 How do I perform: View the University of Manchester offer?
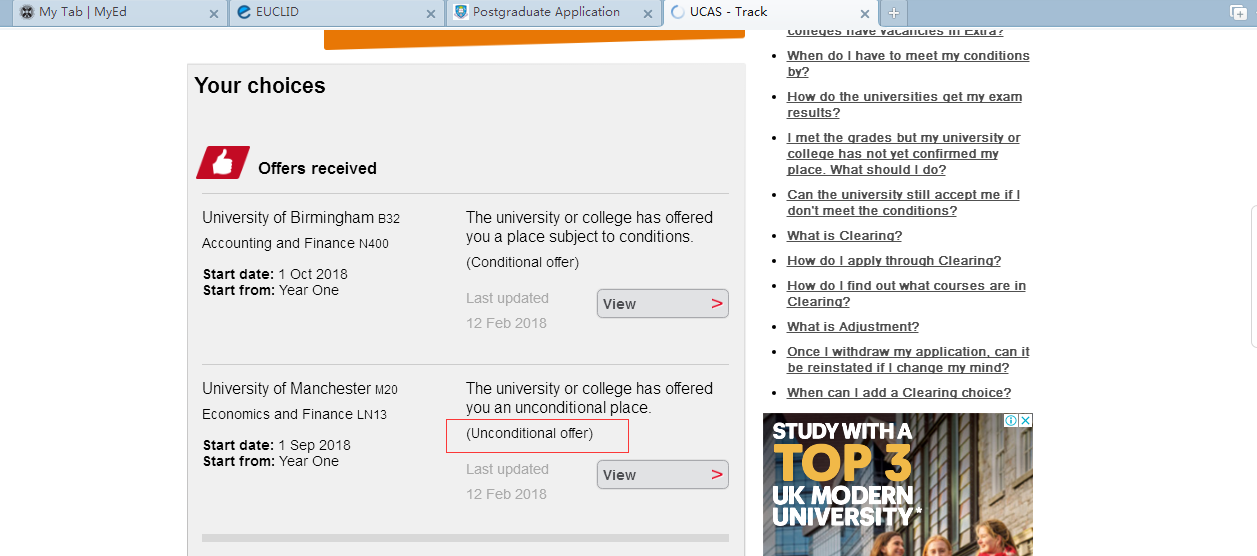662,475
